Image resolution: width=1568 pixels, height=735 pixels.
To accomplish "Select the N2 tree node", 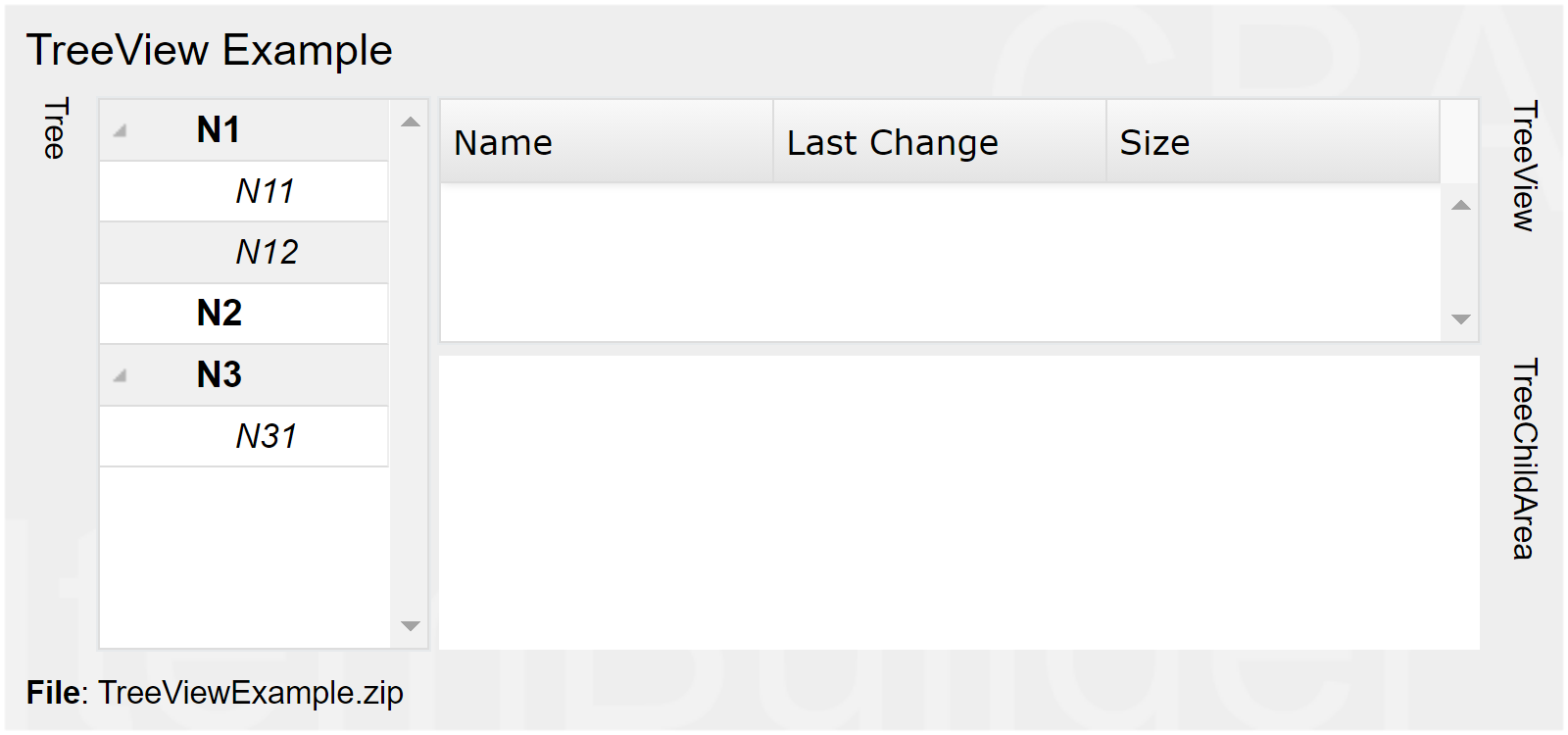I will tap(219, 314).
